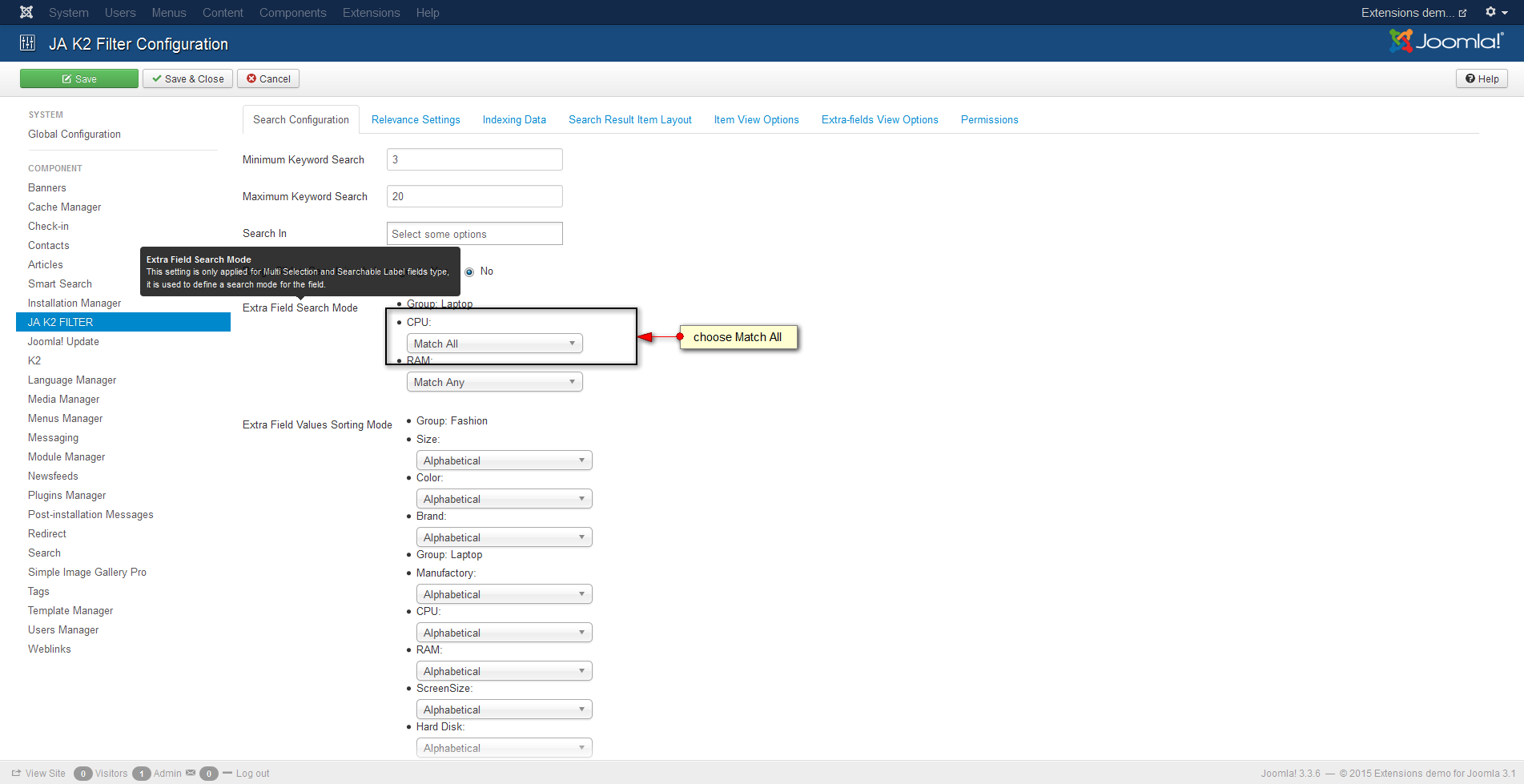Screen dimensions: 1524x784
Task: Open the System menu
Action: 69,13
